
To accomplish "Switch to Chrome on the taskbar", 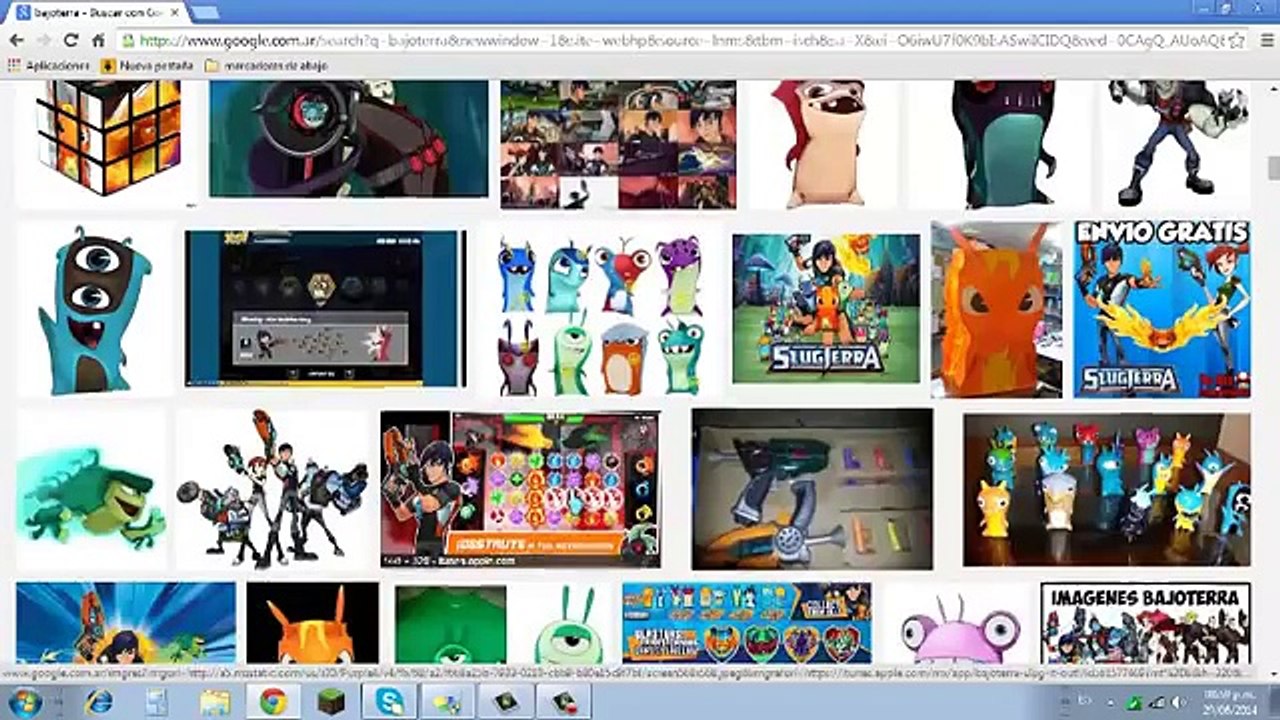I will click(272, 702).
